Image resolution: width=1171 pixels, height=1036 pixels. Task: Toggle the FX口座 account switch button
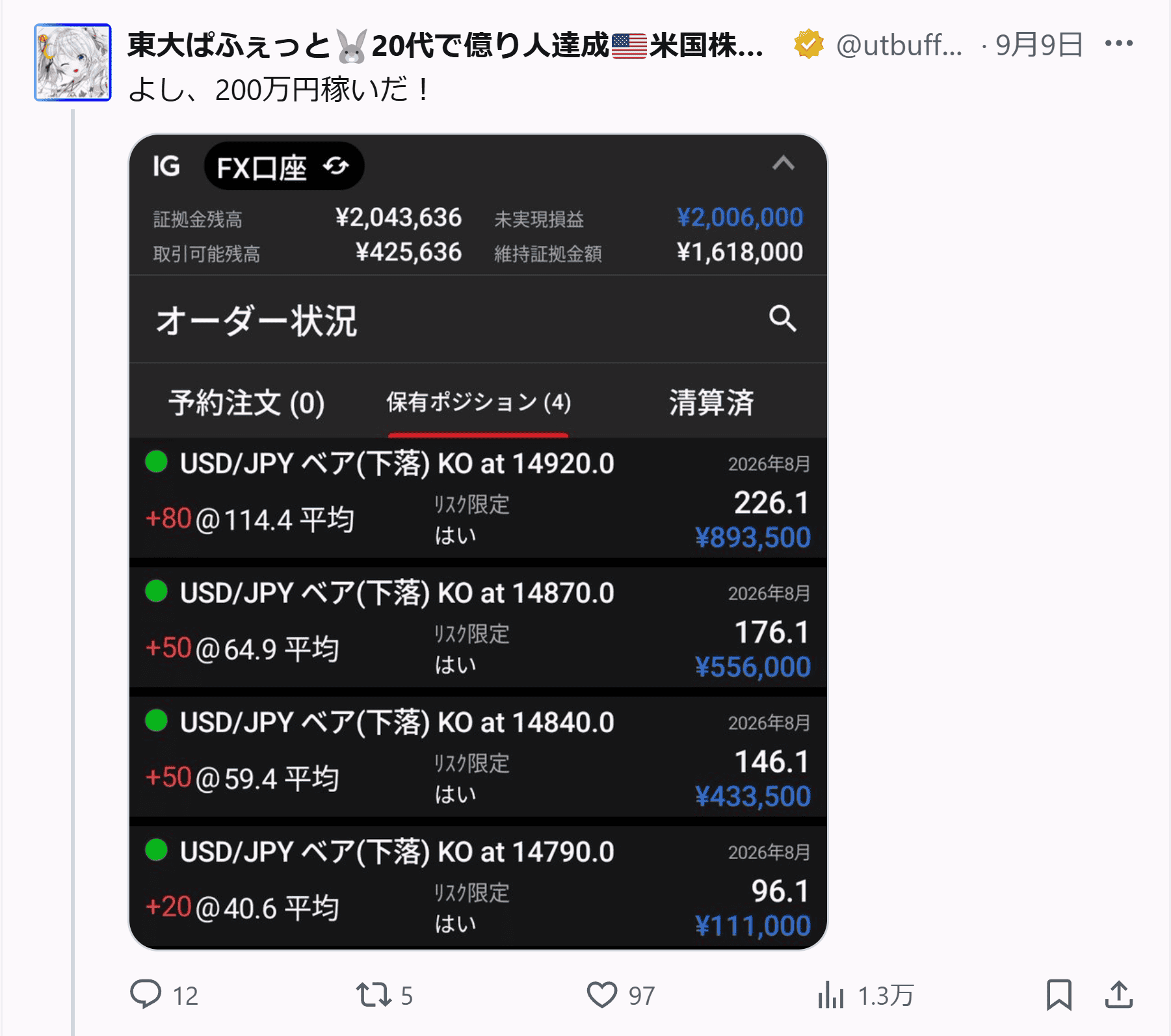284,166
